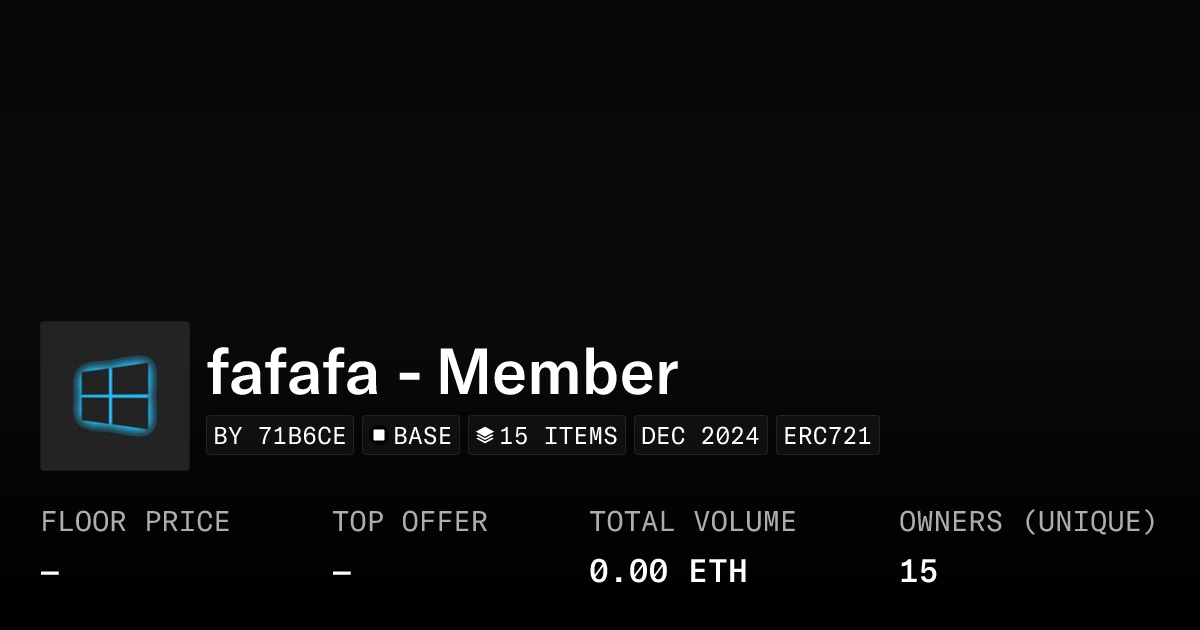Select the "0.00" total volume amount
Viewport: 1200px width, 630px height.
(x=628, y=572)
